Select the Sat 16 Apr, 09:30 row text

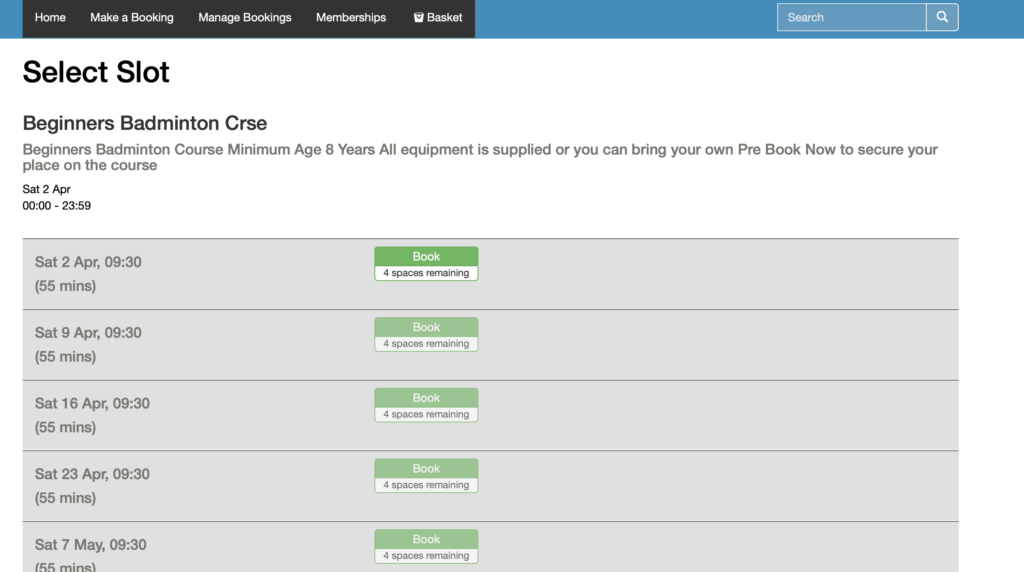[x=92, y=404]
